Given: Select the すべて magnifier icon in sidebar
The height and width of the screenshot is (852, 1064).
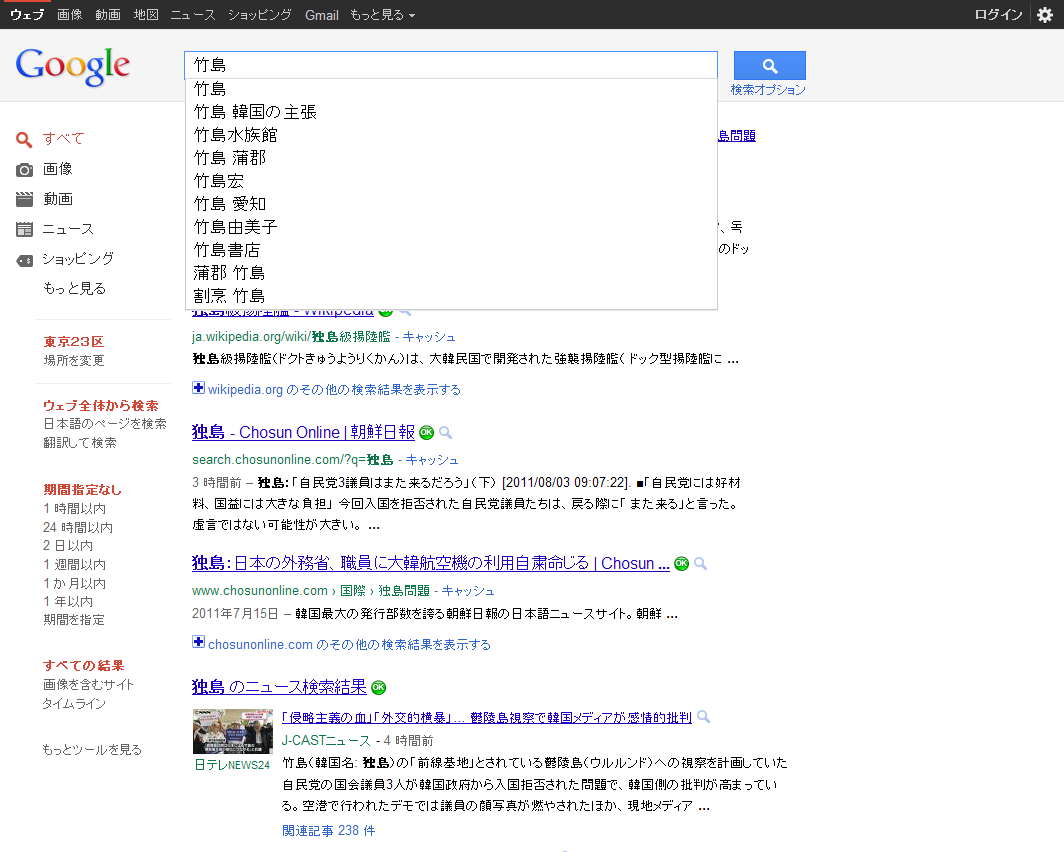Looking at the screenshot, I should pyautogui.click(x=24, y=140).
